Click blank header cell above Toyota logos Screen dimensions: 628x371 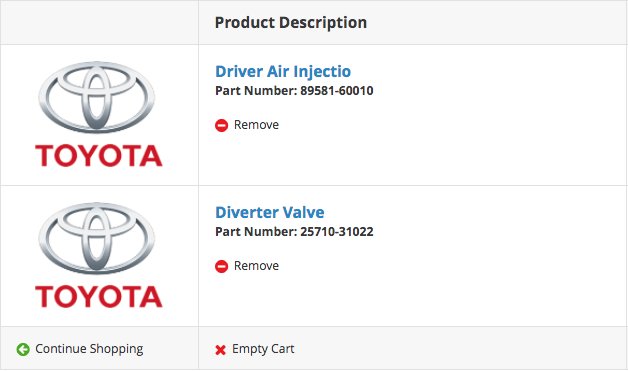pyautogui.click(x=99, y=22)
